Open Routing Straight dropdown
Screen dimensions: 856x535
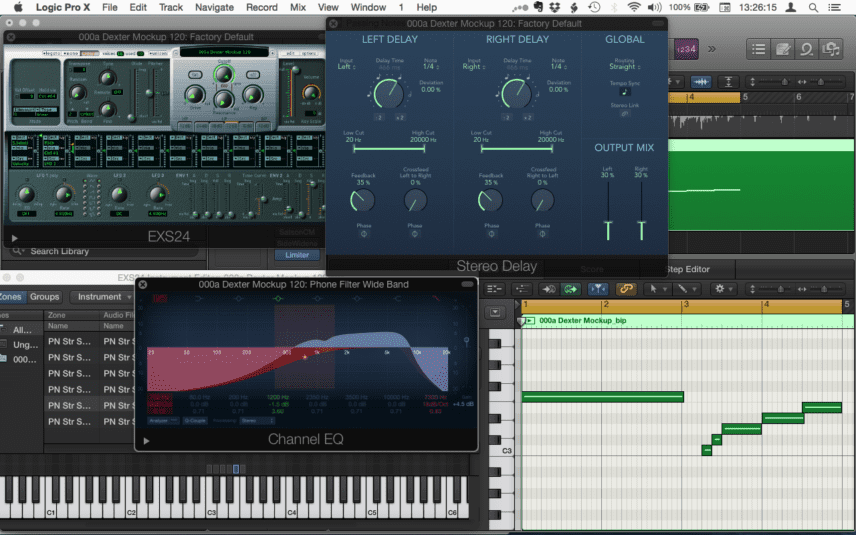click(x=625, y=67)
